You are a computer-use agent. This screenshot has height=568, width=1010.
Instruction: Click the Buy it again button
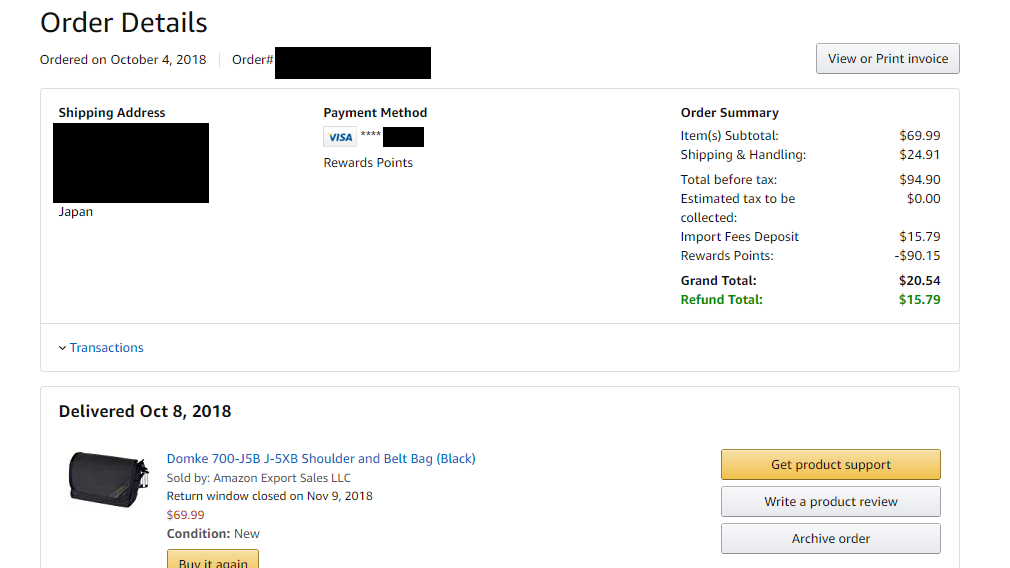tap(213, 559)
